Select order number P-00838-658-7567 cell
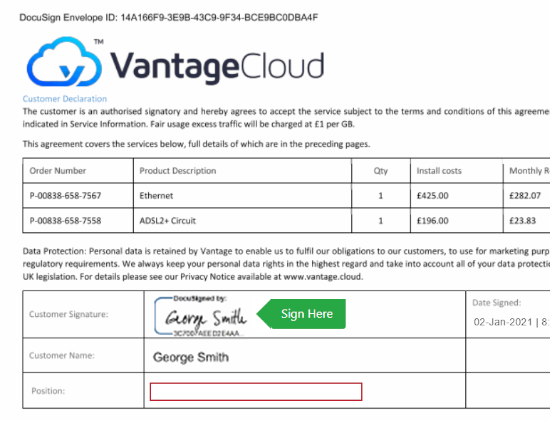The height and width of the screenshot is (421, 550). (78, 196)
